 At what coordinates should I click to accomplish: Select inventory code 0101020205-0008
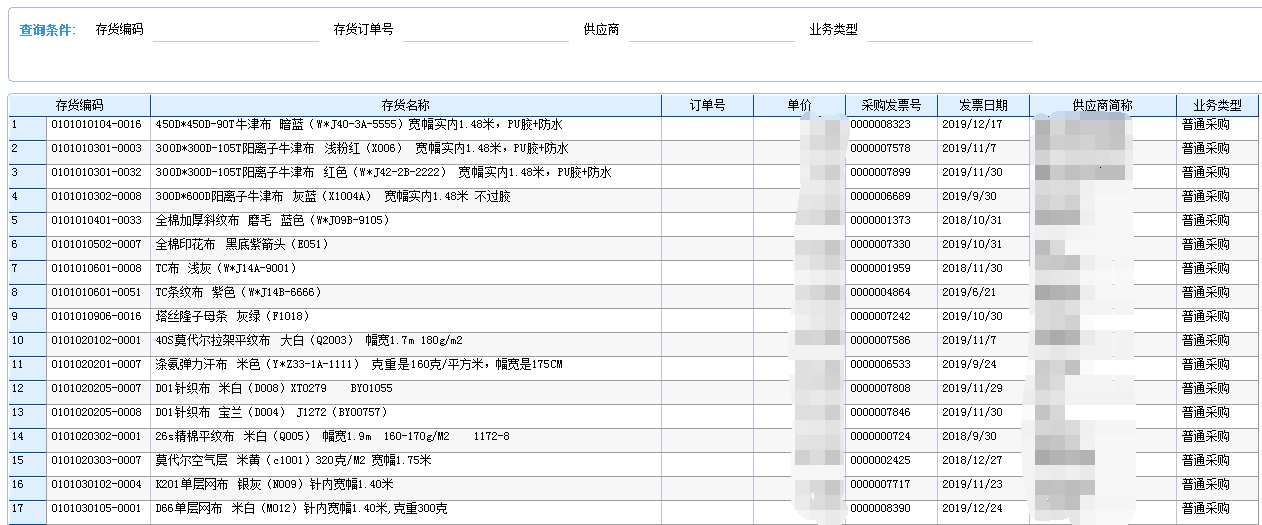(x=97, y=413)
